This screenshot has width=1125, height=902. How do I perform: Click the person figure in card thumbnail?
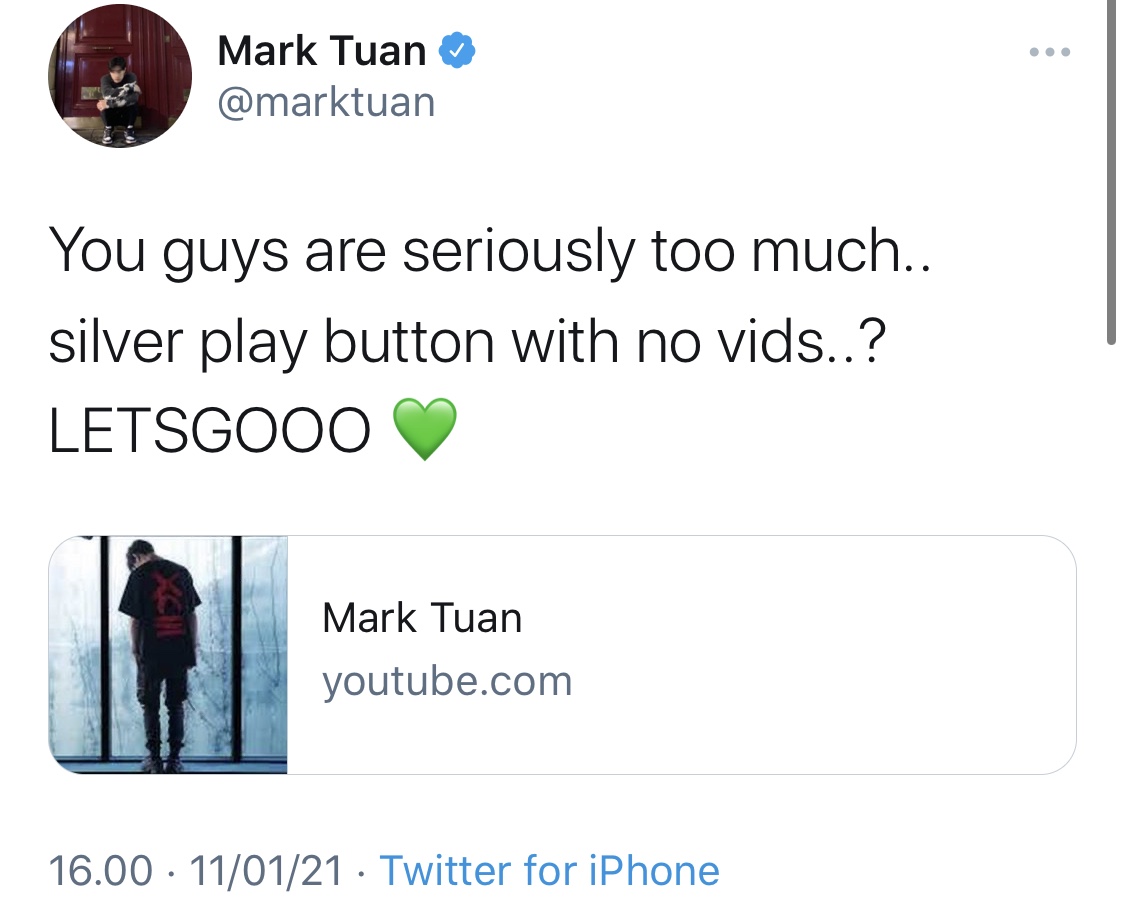click(160, 653)
